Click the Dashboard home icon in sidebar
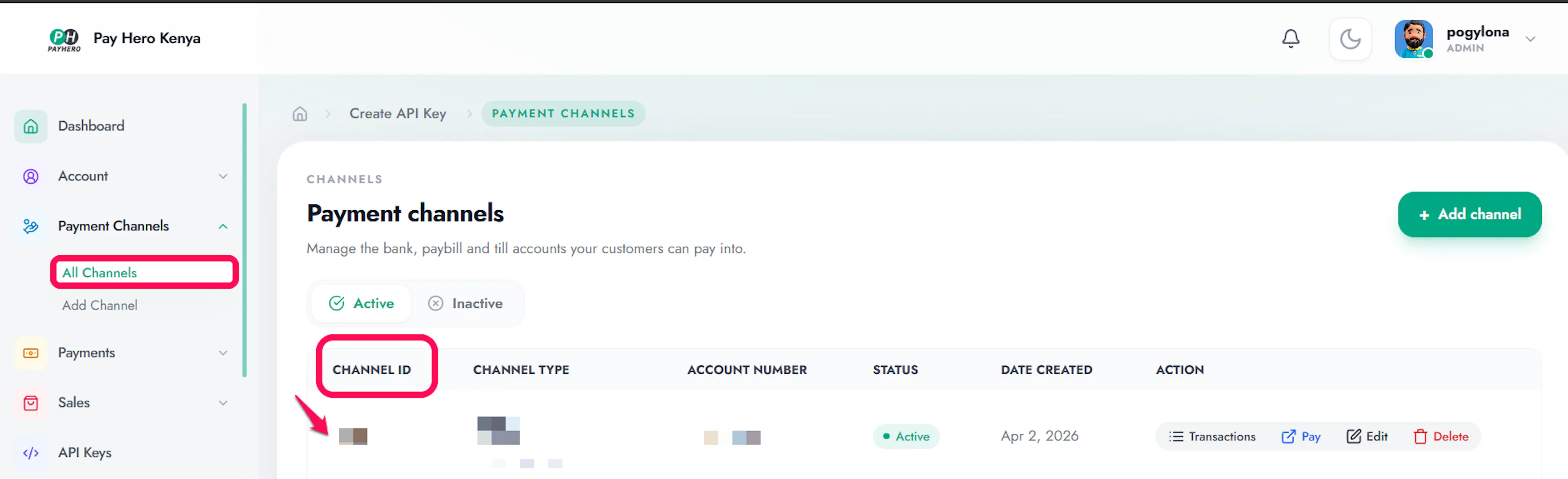The image size is (1568, 479). pos(31,126)
